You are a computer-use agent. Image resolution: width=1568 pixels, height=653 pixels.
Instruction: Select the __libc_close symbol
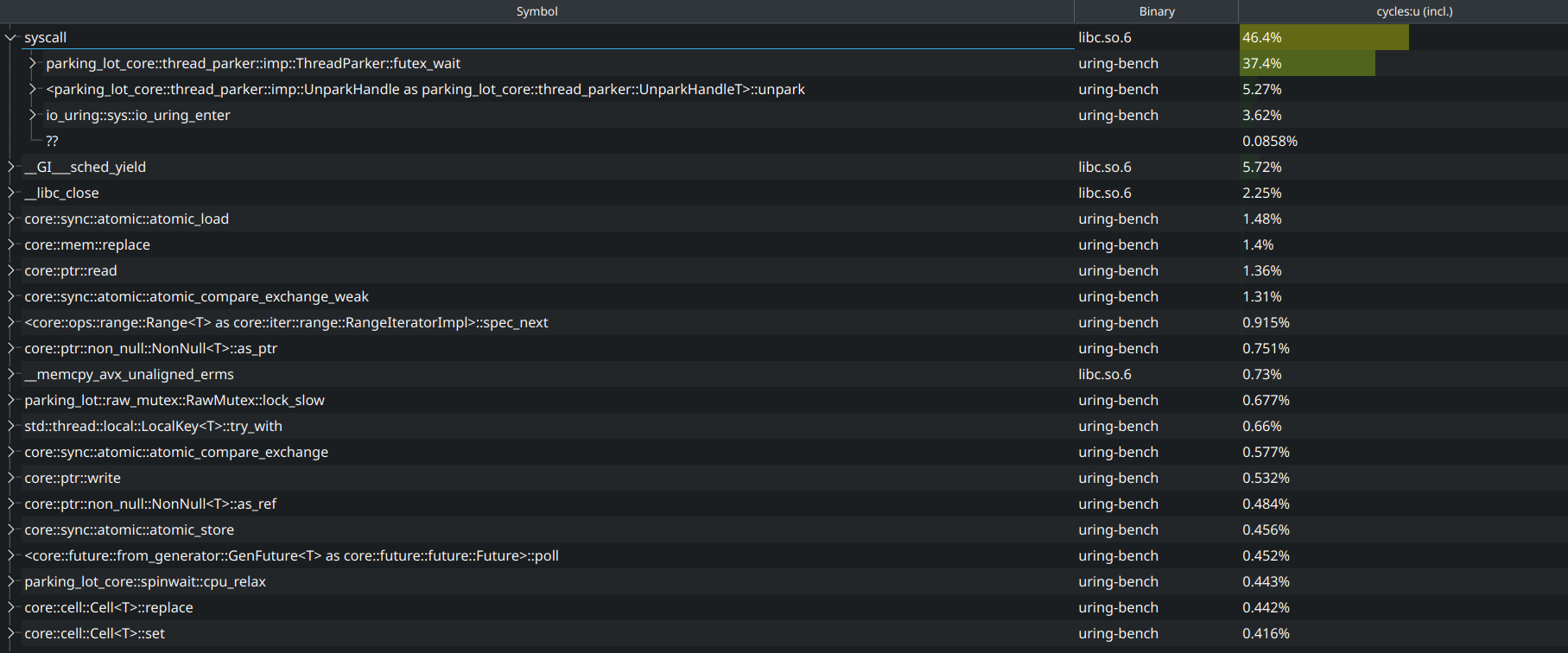[x=61, y=193]
